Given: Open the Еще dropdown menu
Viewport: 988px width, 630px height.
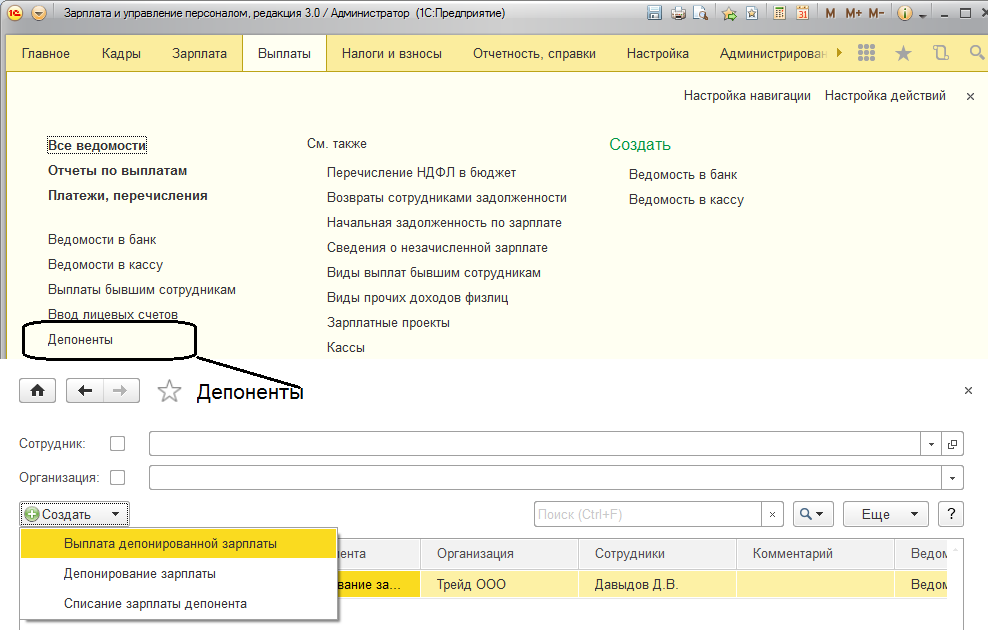Looking at the screenshot, I should coord(885,514).
